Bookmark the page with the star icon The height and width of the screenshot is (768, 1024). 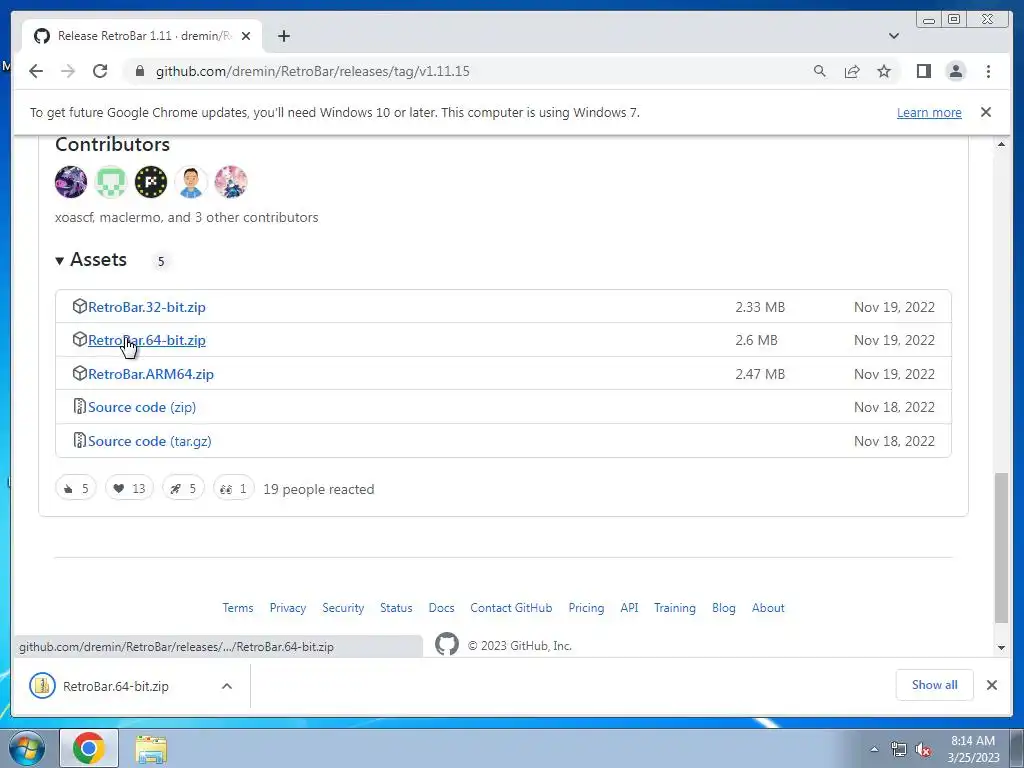pos(884,71)
